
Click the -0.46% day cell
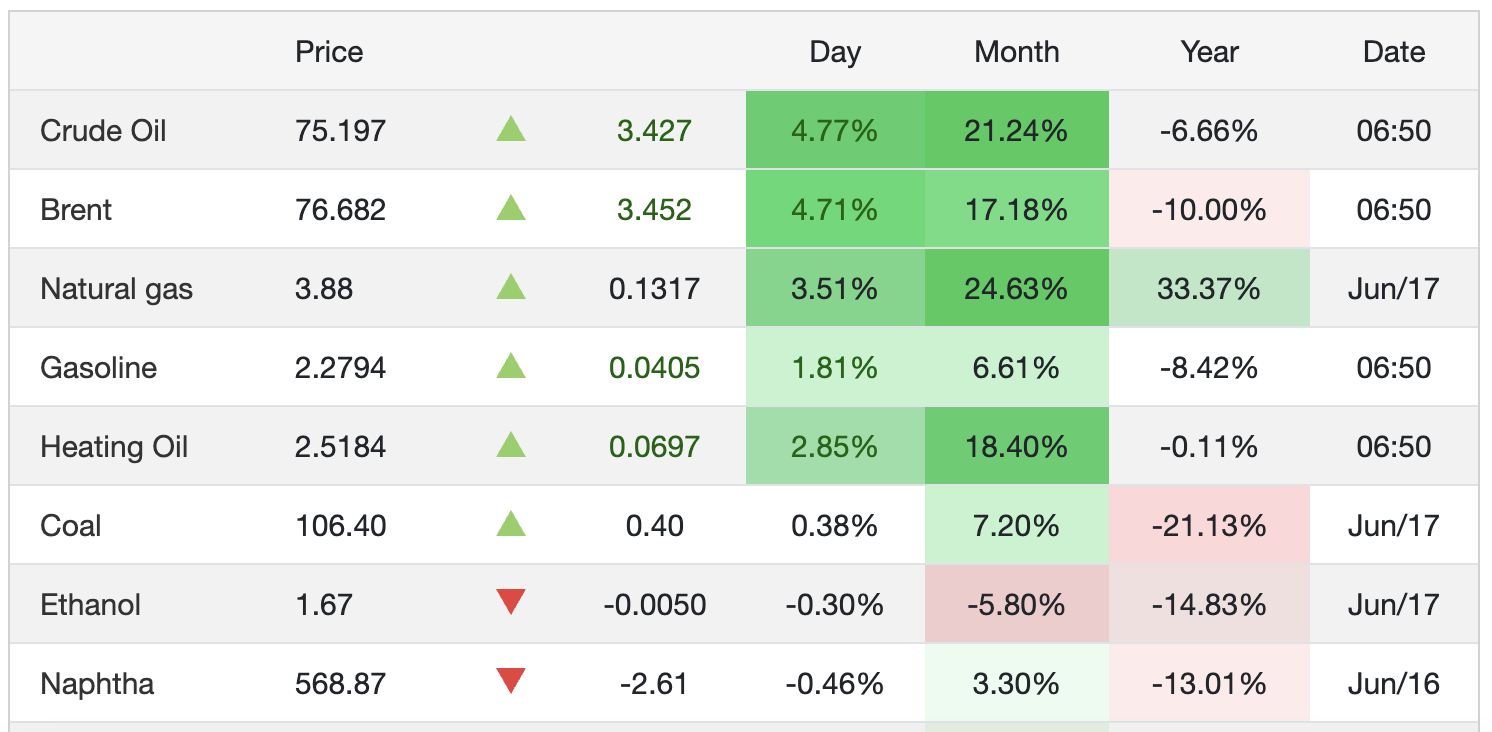pyautogui.click(x=835, y=683)
